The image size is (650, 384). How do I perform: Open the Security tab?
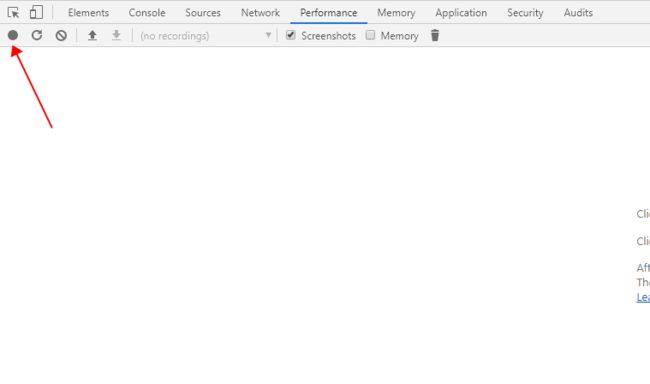525,13
